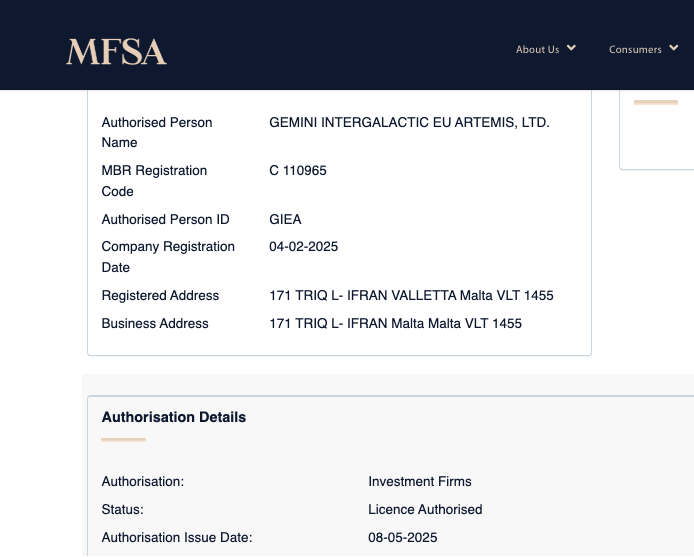Click the Authorisation Details heading
This screenshot has width=694, height=557.
point(174,417)
